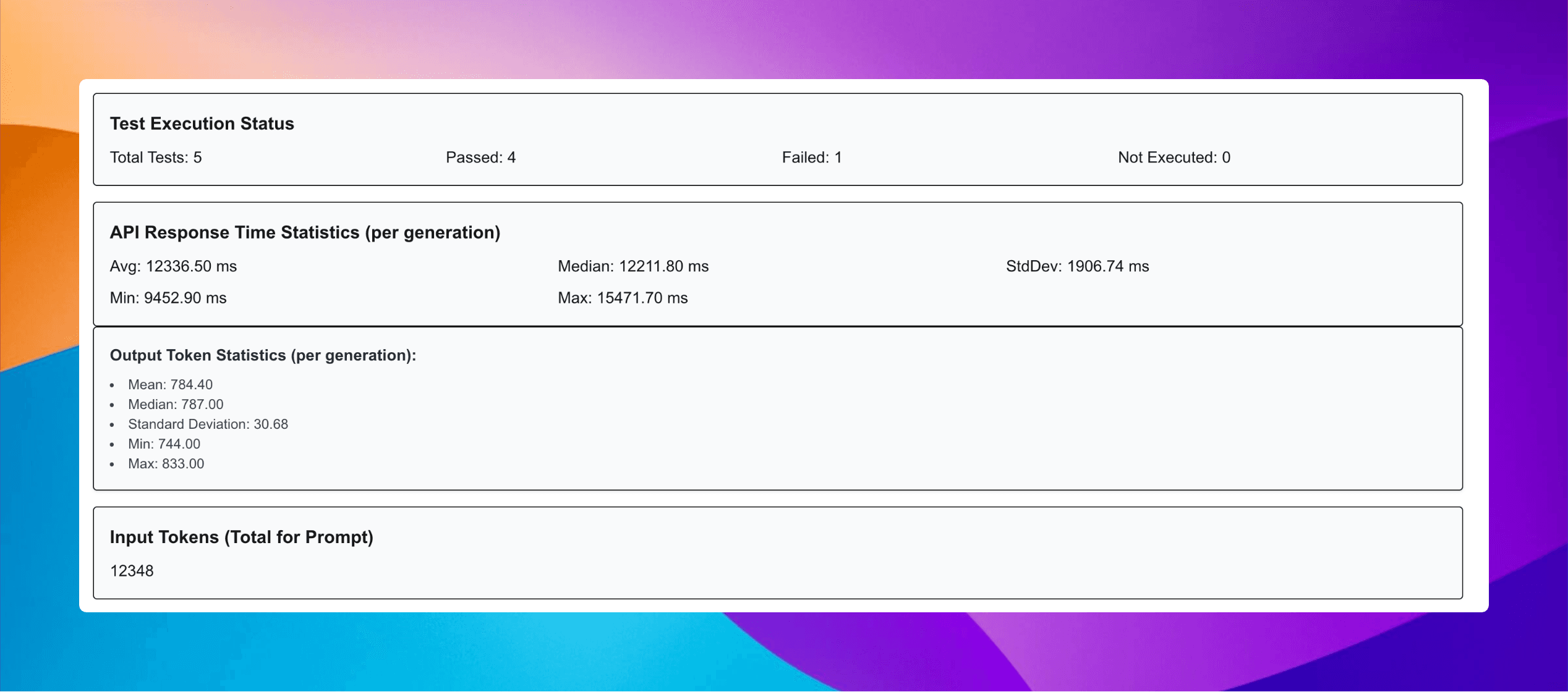Select the Passed: 4 value
The width and height of the screenshot is (1568, 692).
point(480,158)
